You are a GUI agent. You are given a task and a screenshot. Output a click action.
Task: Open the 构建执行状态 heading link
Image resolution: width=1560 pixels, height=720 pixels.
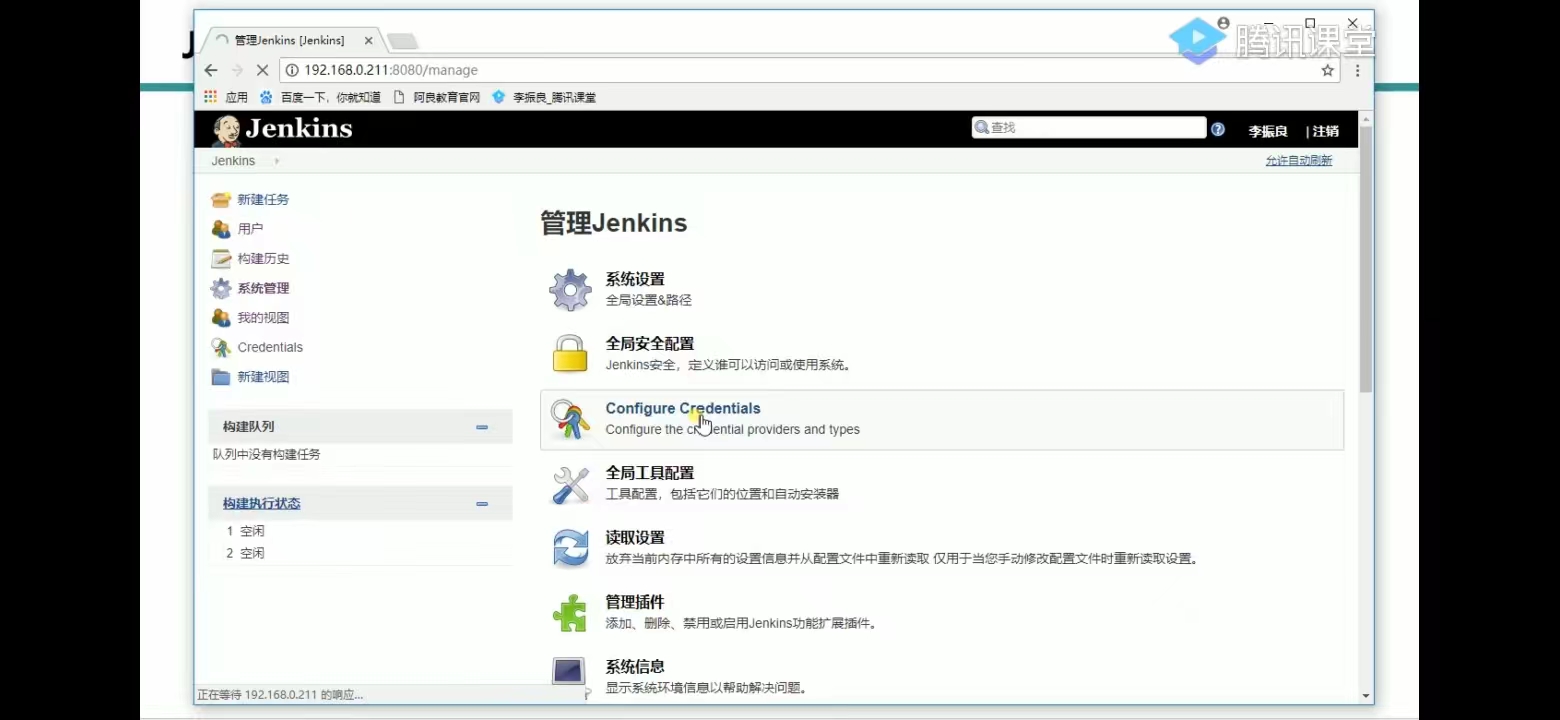(262, 504)
